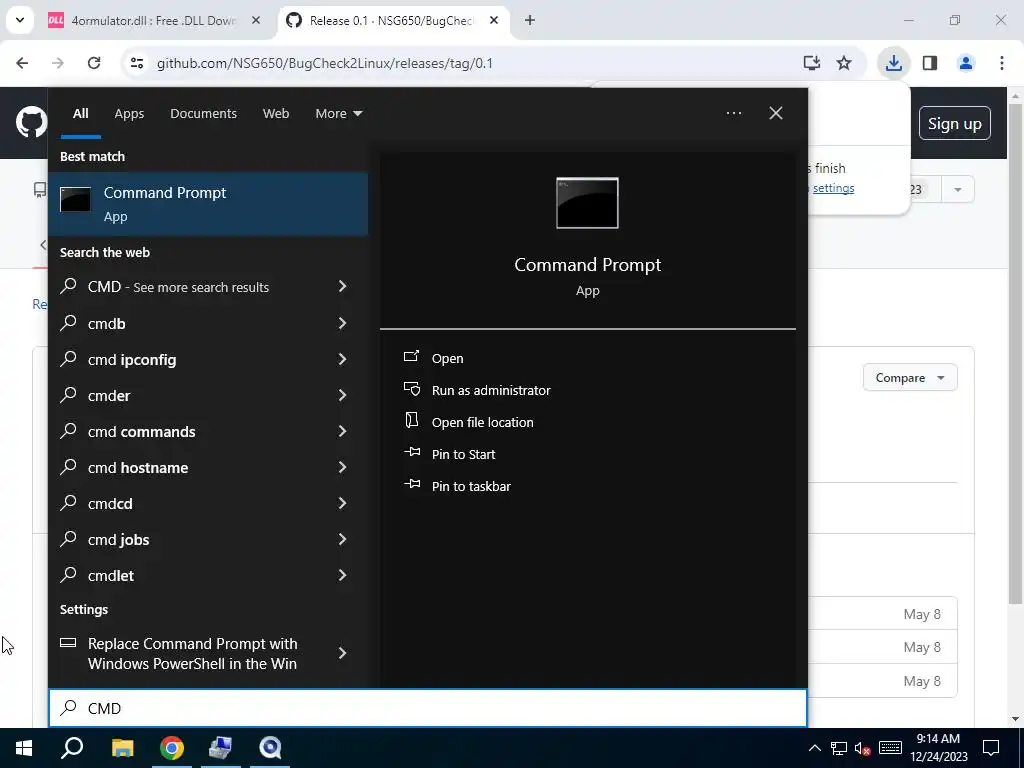Open search panel options ellipsis menu
Viewport: 1024px width, 768px height.
tap(733, 113)
